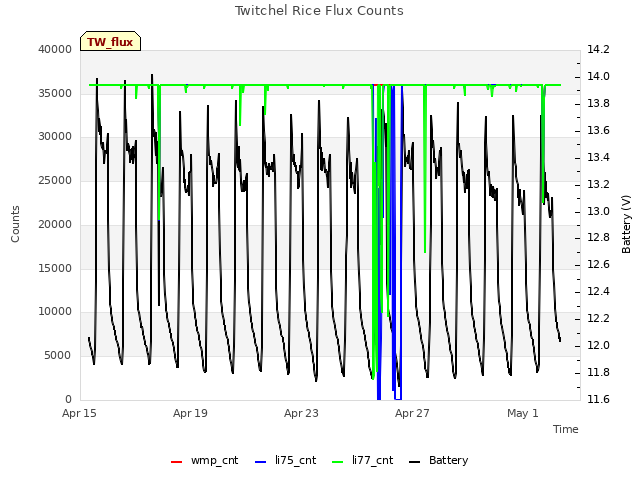Click the 13.8 battery axis label
Screen dimensions: 640x480
coord(598,103)
